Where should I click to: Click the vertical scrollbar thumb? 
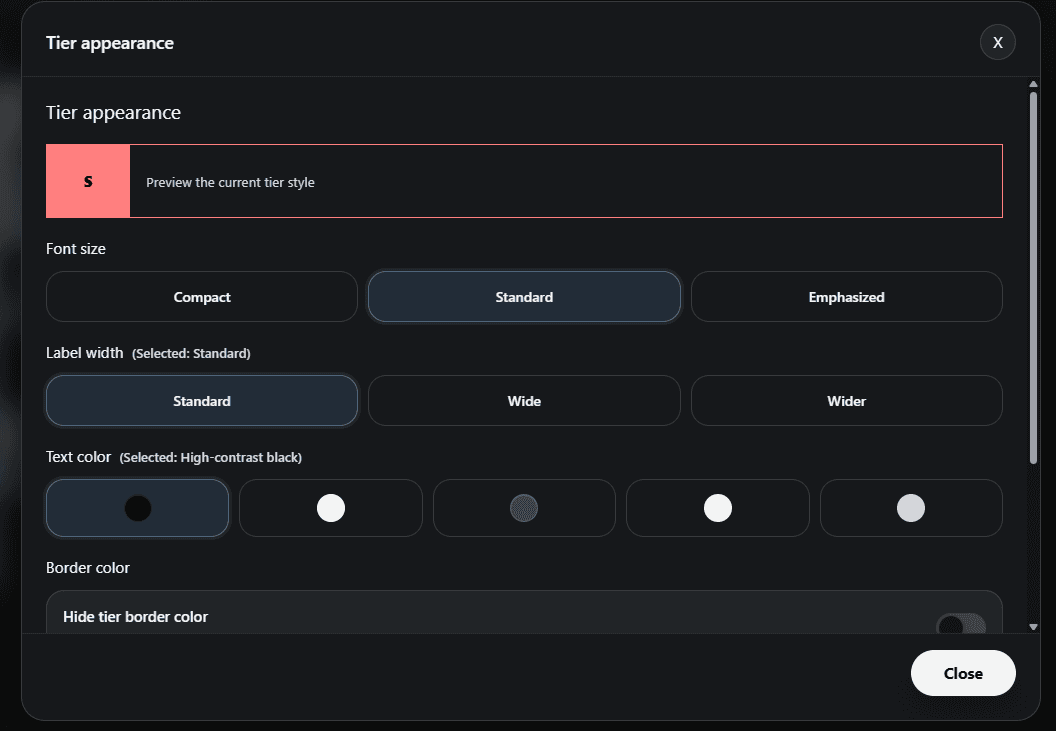[x=1033, y=280]
